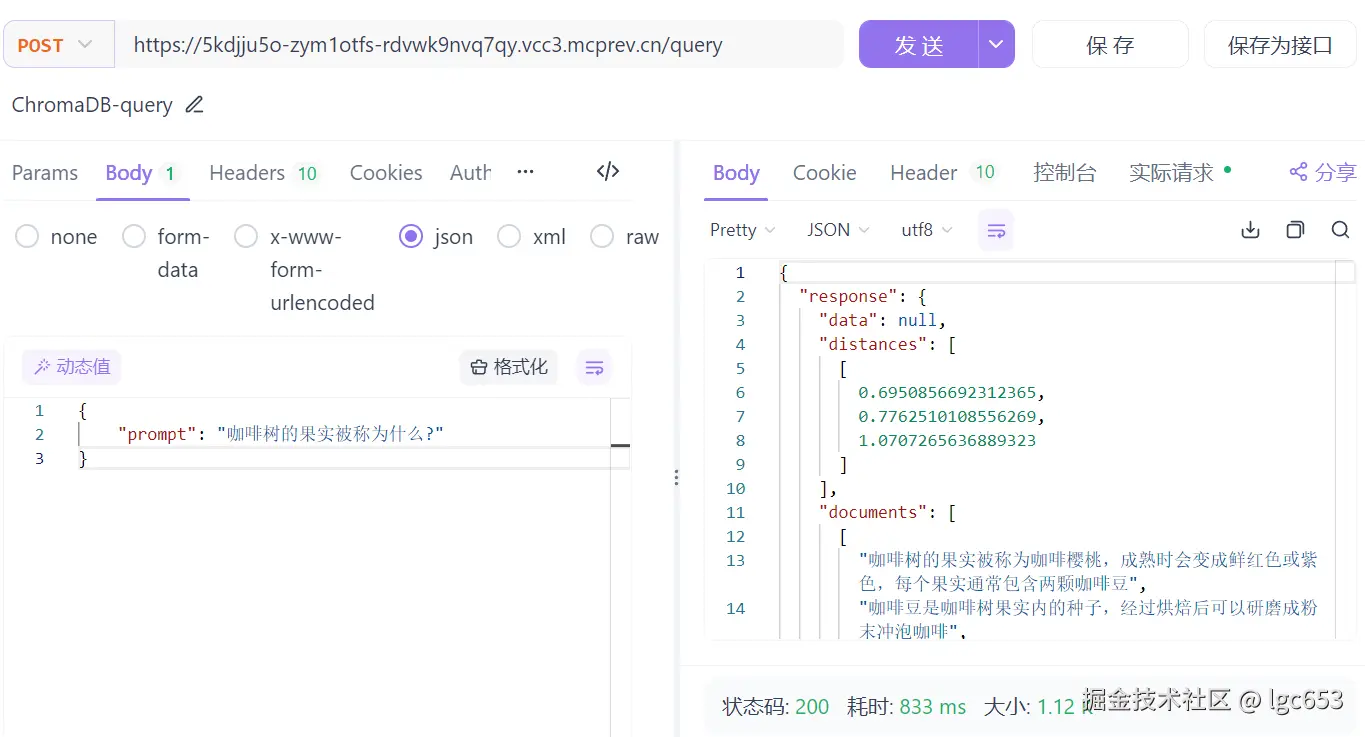Open the response Header tab

click(943, 173)
